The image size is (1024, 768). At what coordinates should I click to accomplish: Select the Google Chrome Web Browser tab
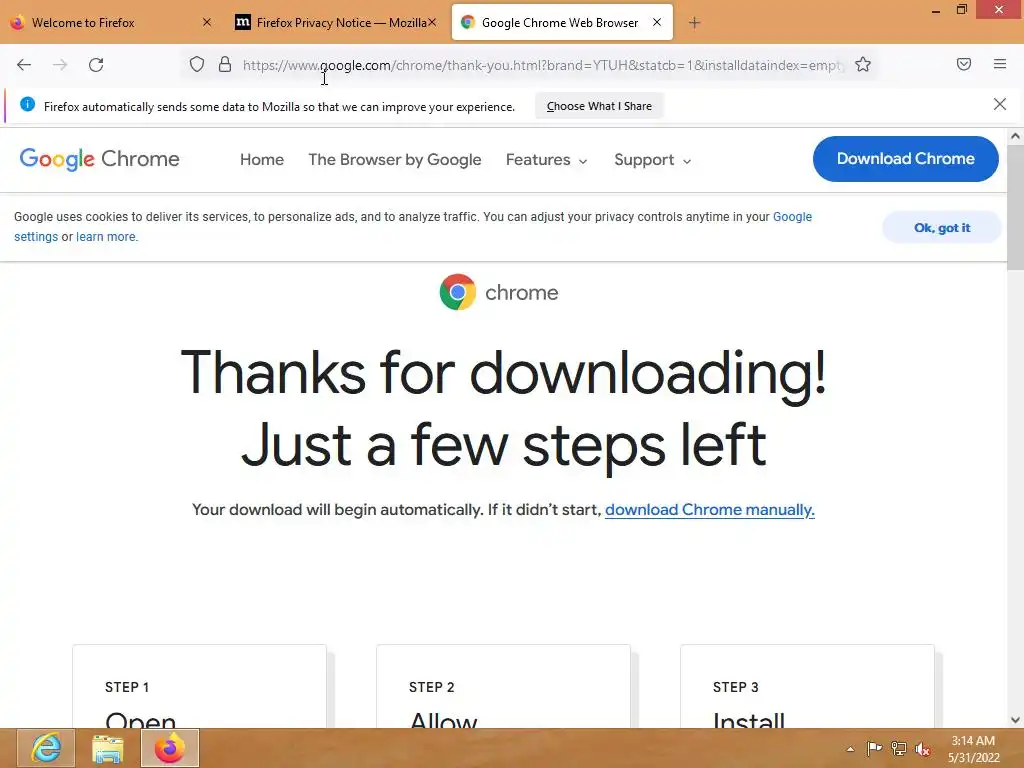(x=562, y=23)
